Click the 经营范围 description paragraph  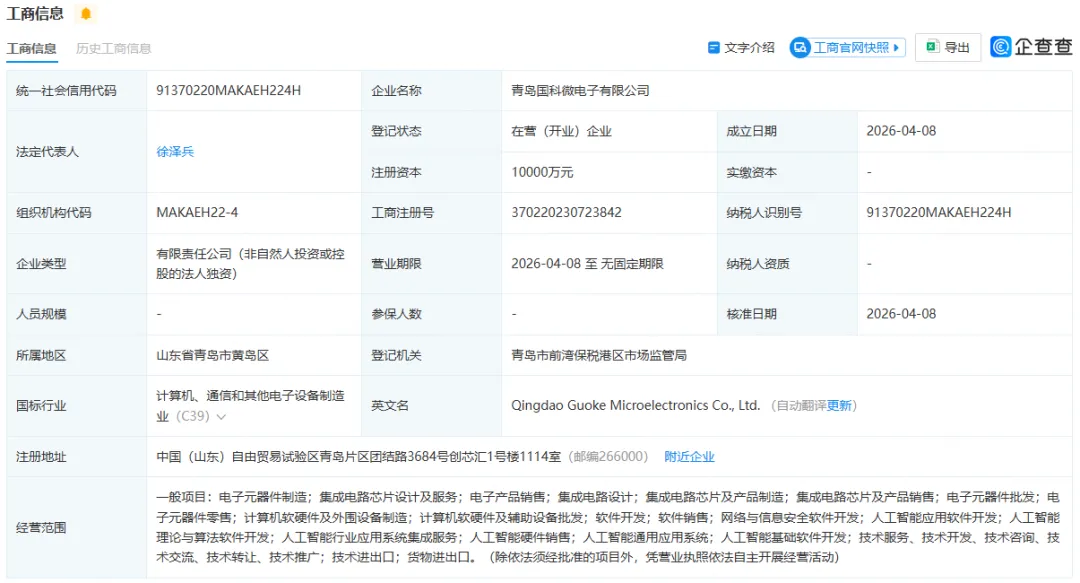click(x=608, y=527)
